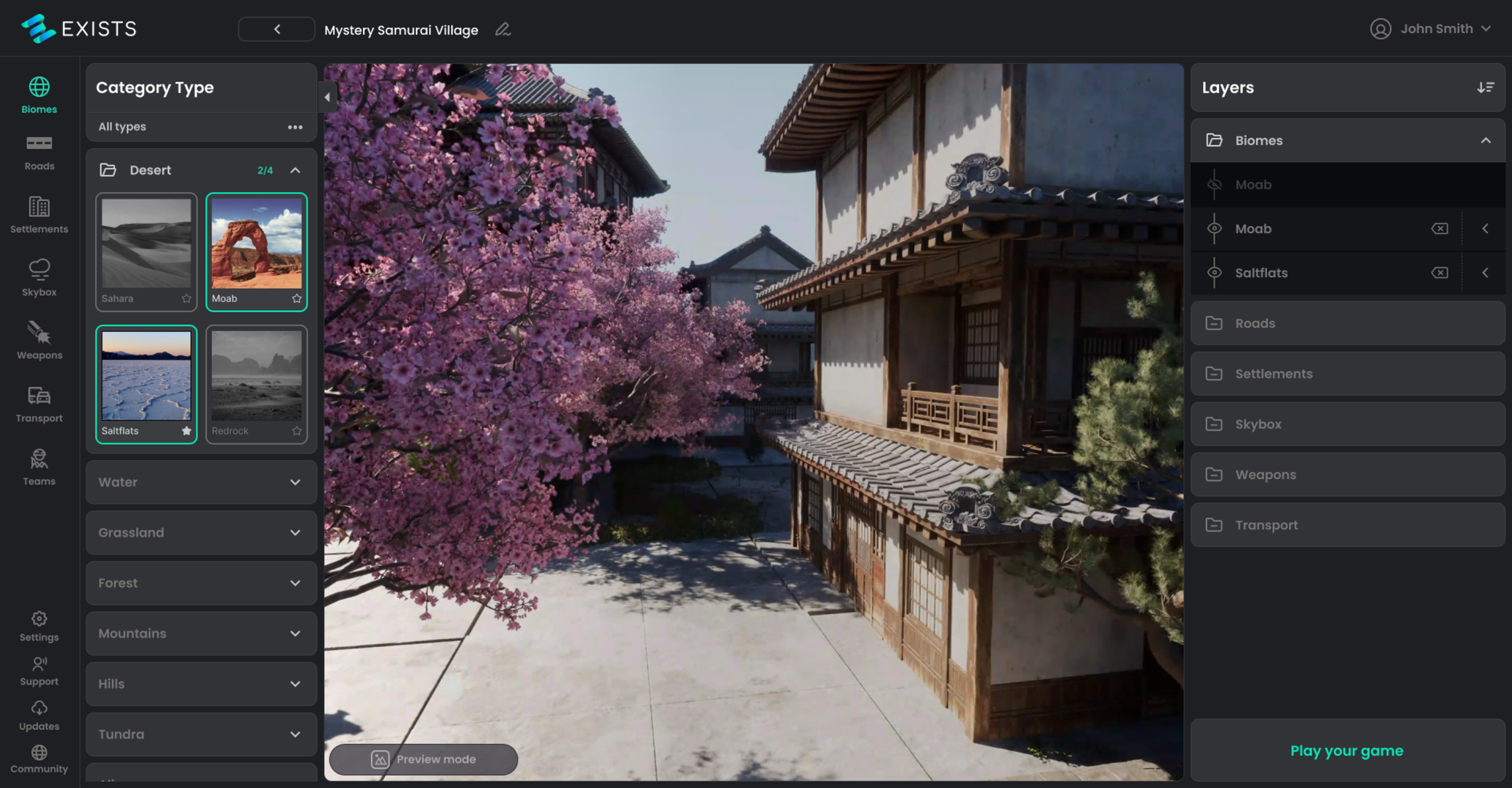Image resolution: width=1512 pixels, height=788 pixels.
Task: Click Play your game button
Action: tap(1347, 751)
